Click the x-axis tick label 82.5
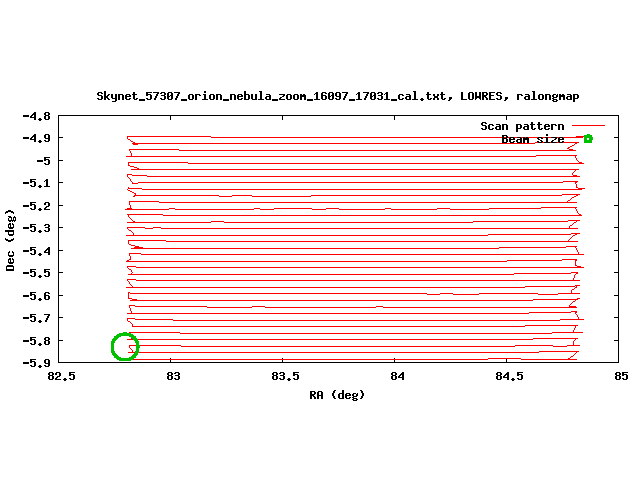640x480 pixels. [x=61, y=376]
